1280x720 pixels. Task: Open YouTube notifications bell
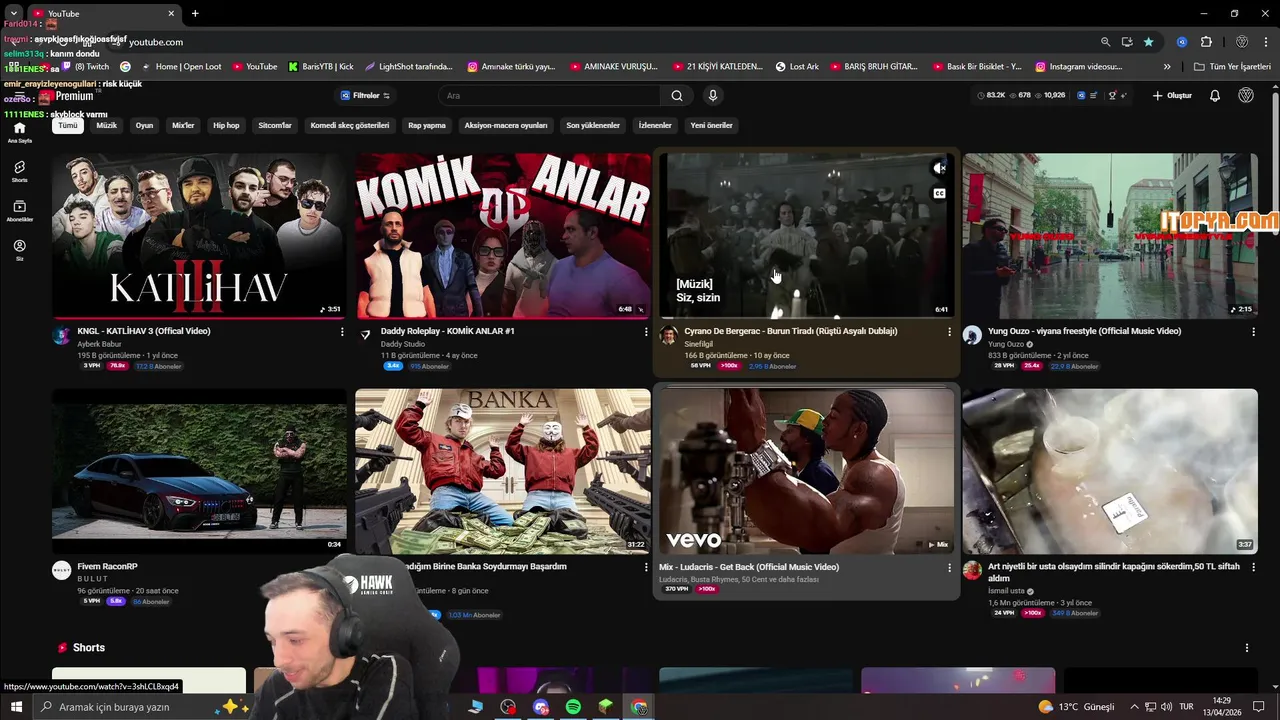(1215, 96)
